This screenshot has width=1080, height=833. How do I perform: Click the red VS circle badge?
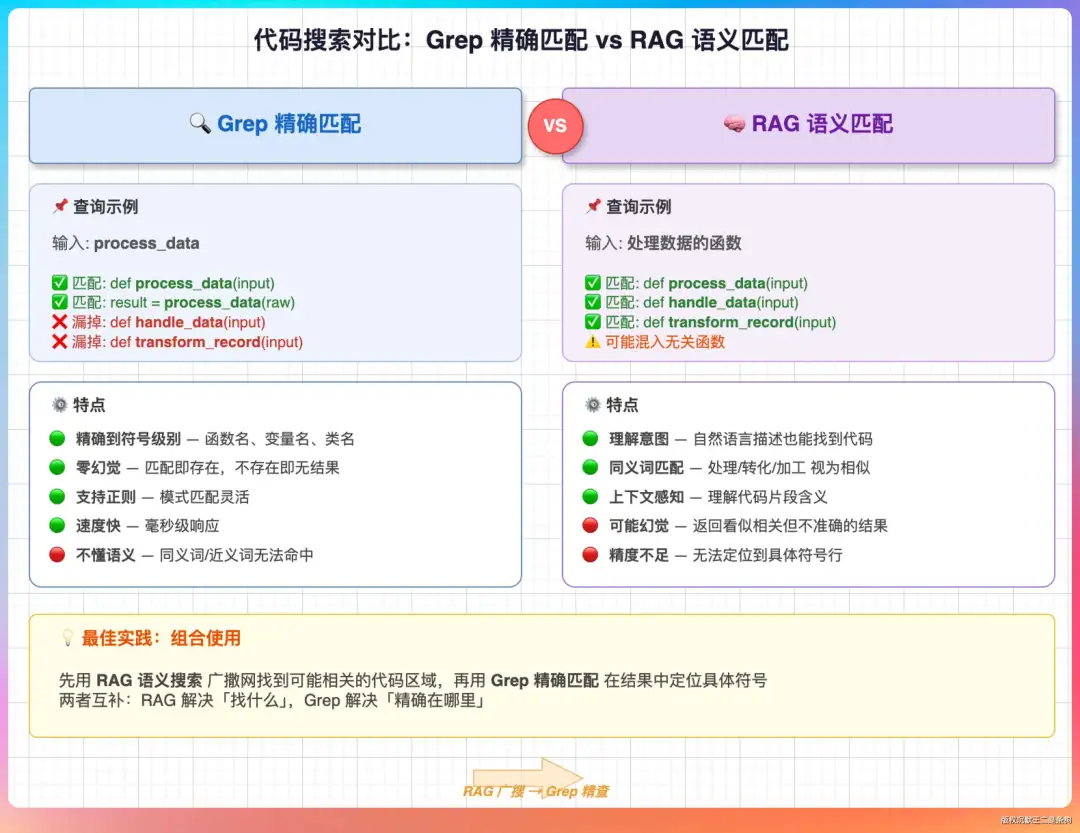pyautogui.click(x=555, y=126)
